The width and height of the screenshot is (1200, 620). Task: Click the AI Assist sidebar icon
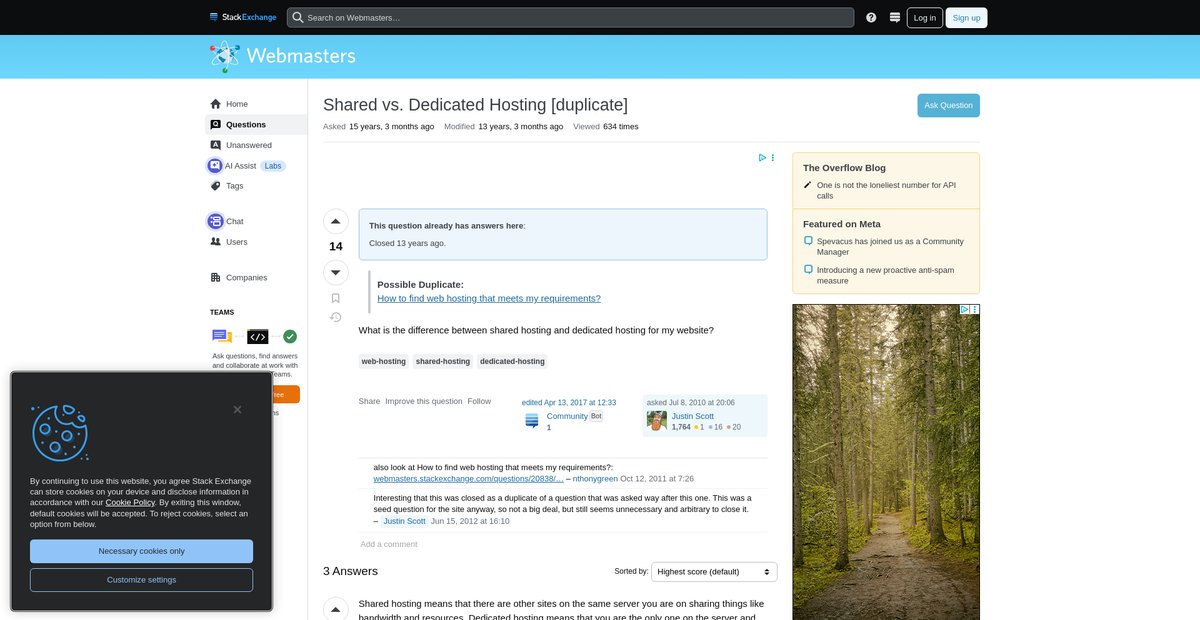click(215, 166)
